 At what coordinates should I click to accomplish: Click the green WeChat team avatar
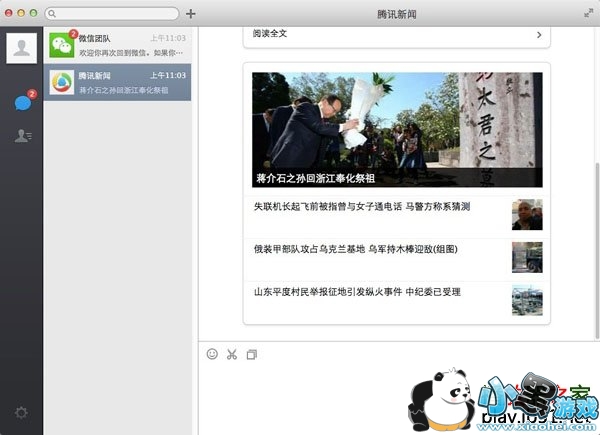click(62, 45)
